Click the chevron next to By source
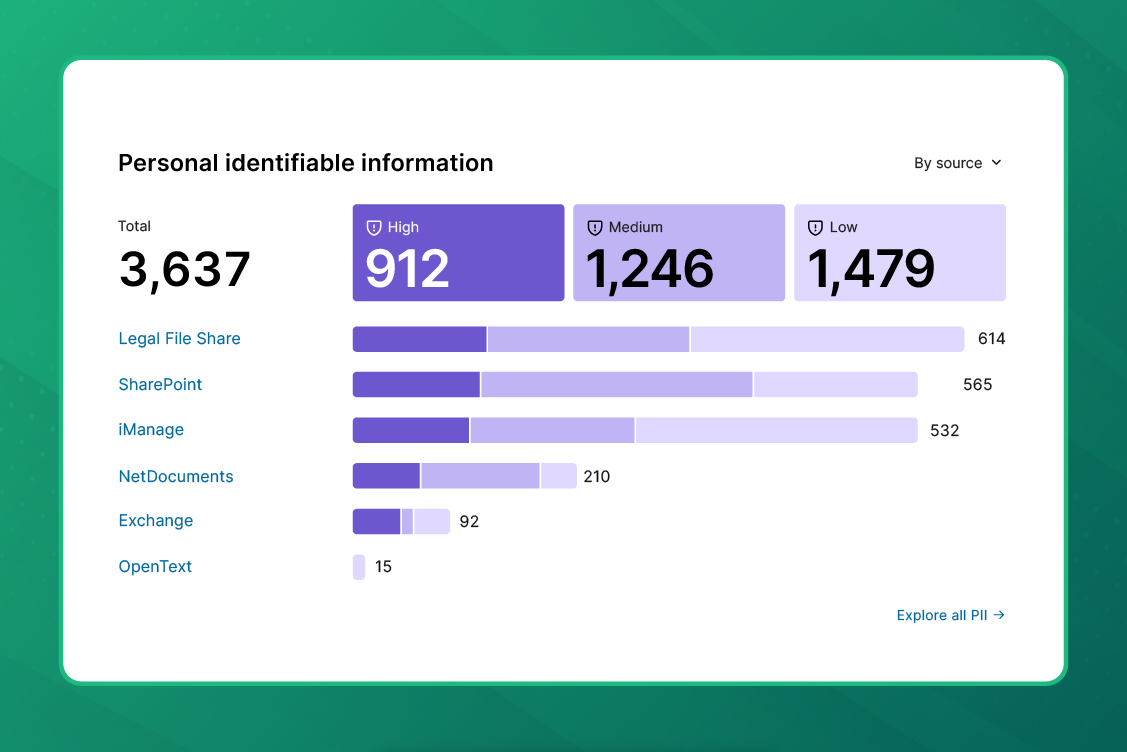 996,162
